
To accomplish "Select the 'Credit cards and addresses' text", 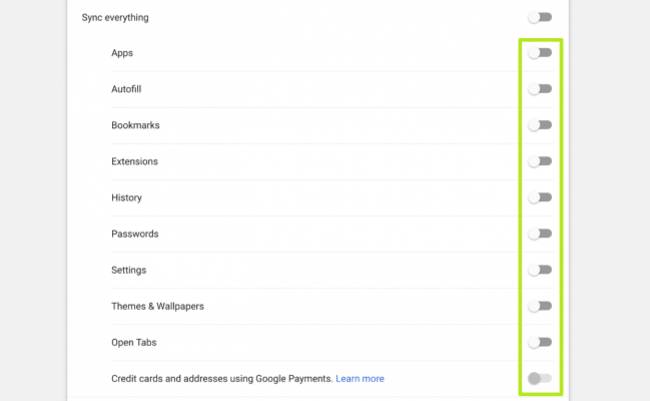I will [220, 378].
